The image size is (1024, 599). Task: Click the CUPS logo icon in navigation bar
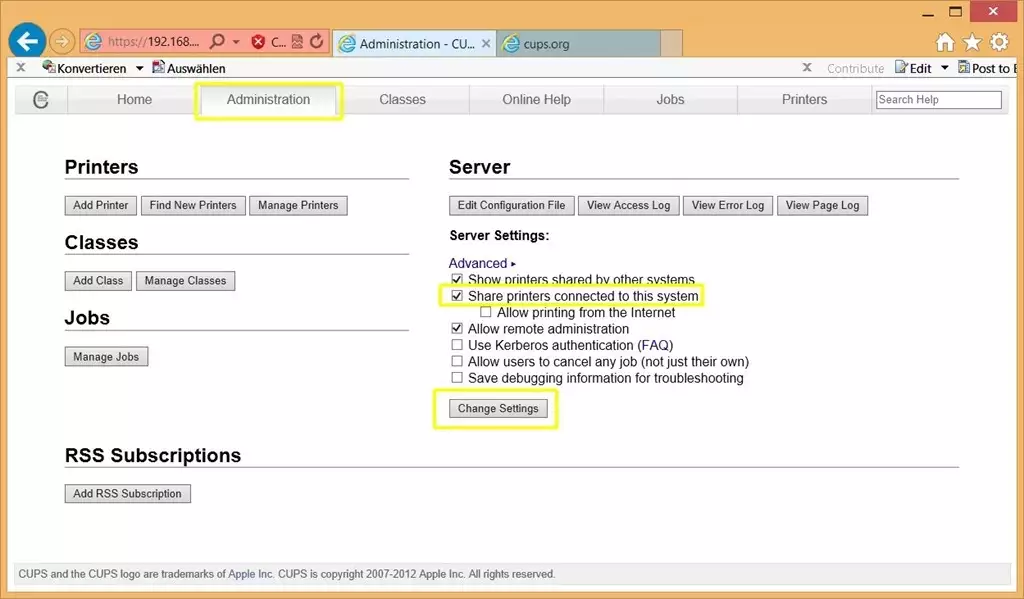(x=41, y=100)
